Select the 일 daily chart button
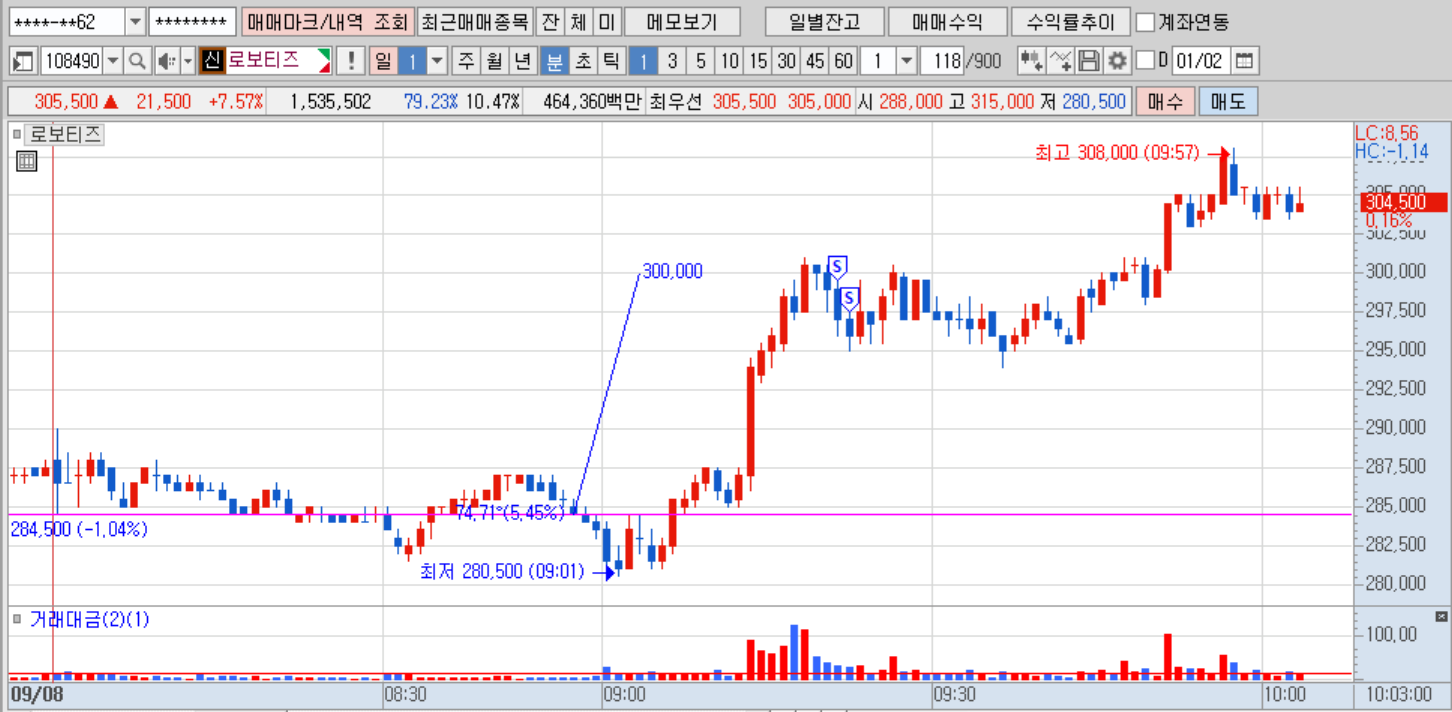Screen dimensions: 1452x712 [383, 61]
